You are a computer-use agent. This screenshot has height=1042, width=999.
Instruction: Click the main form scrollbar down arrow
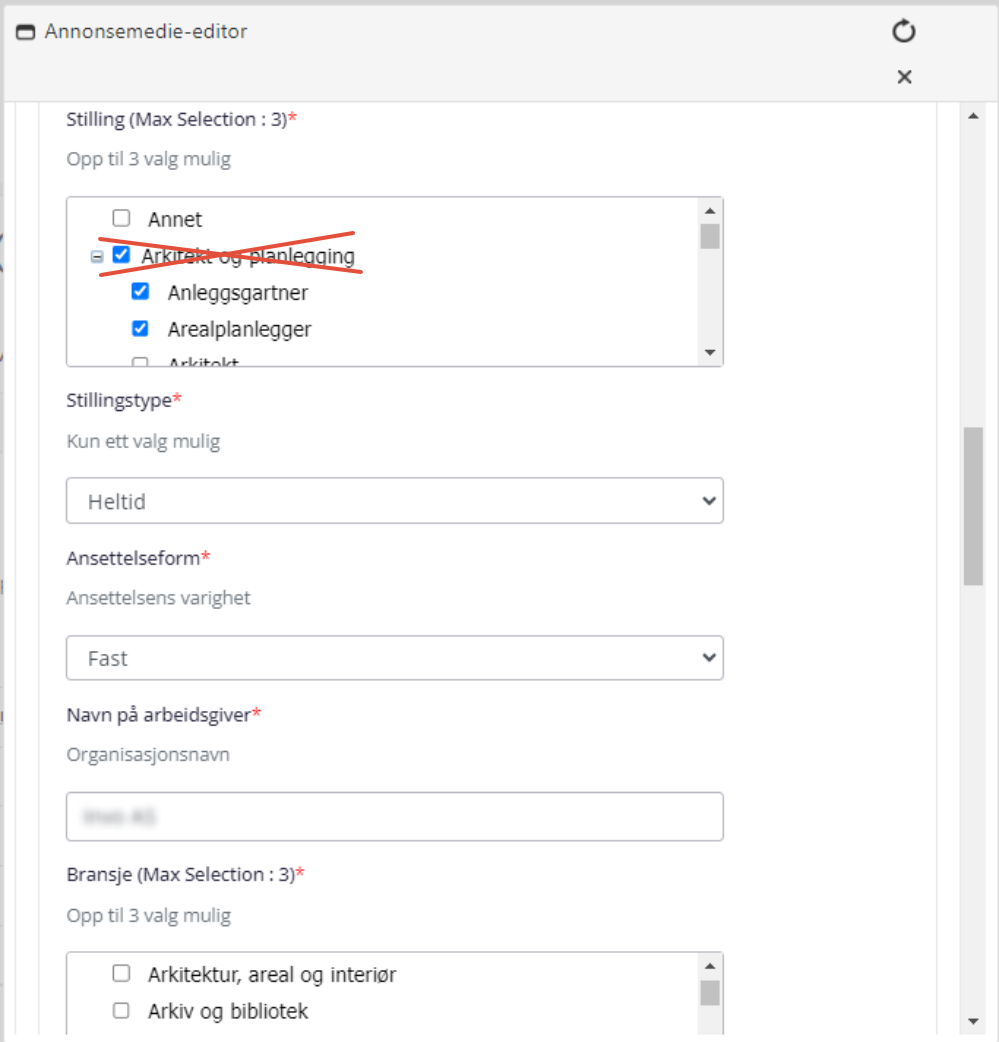[x=973, y=1021]
